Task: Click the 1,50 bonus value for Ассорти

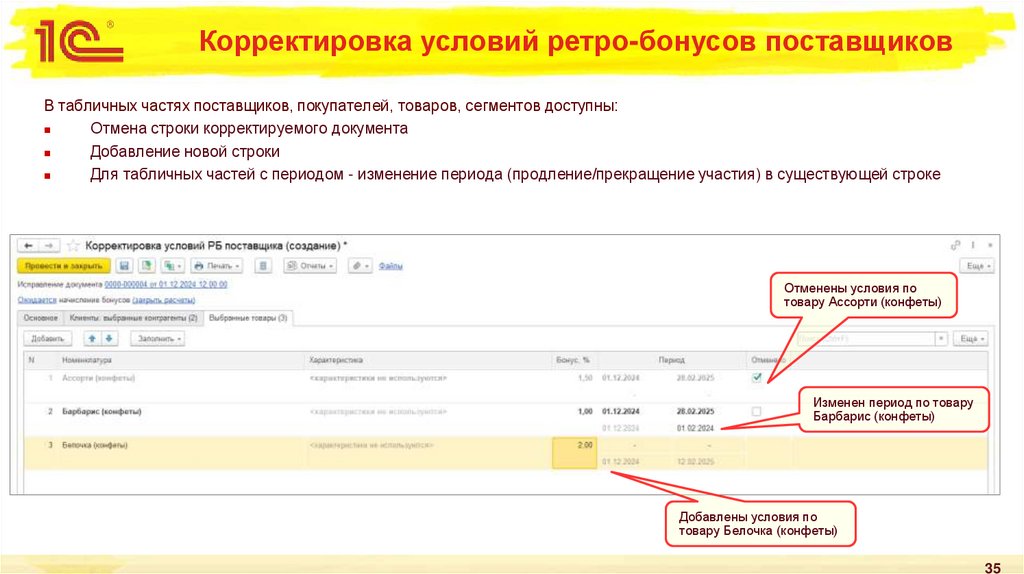Action: (x=585, y=378)
